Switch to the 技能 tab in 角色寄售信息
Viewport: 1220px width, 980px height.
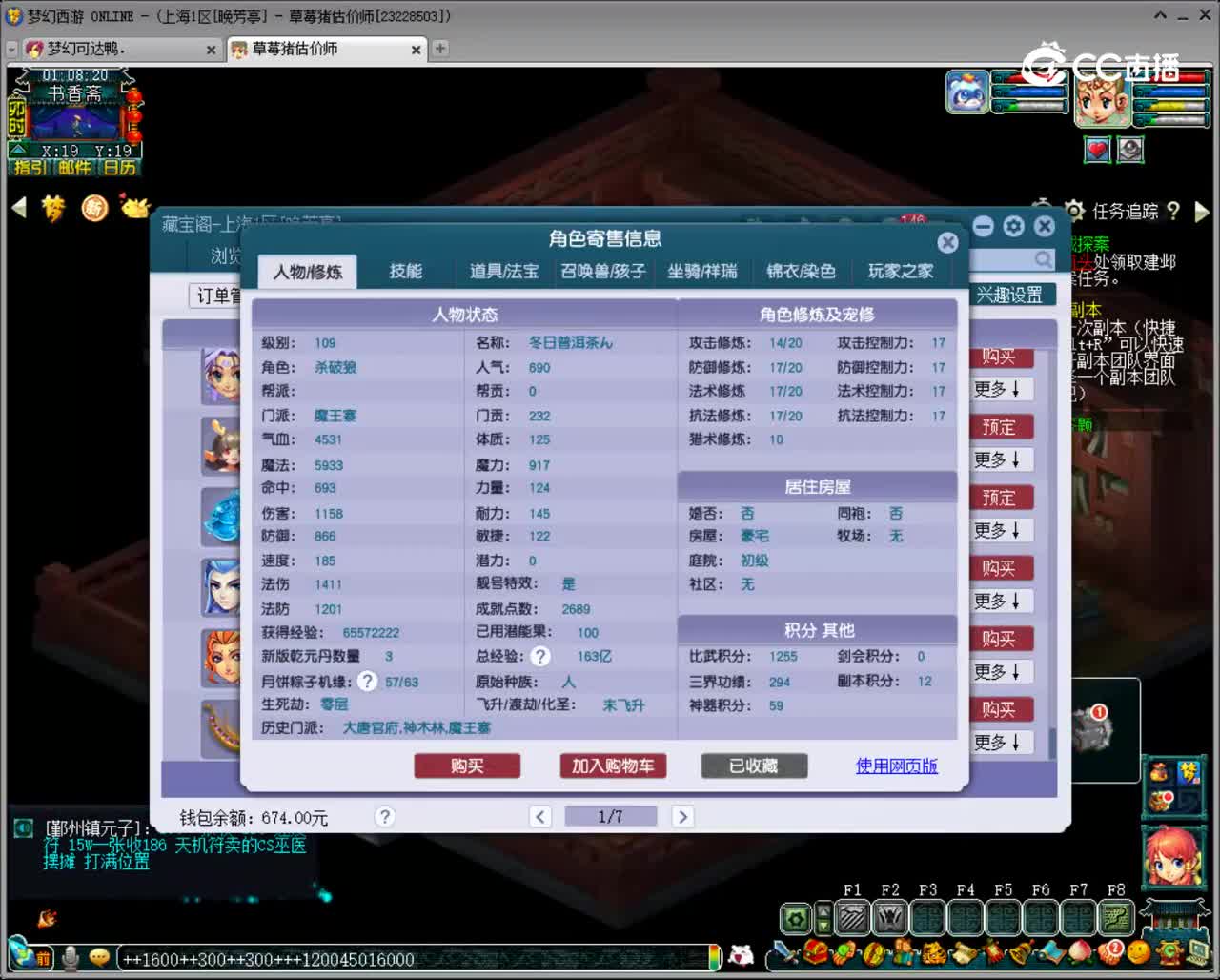tap(408, 272)
